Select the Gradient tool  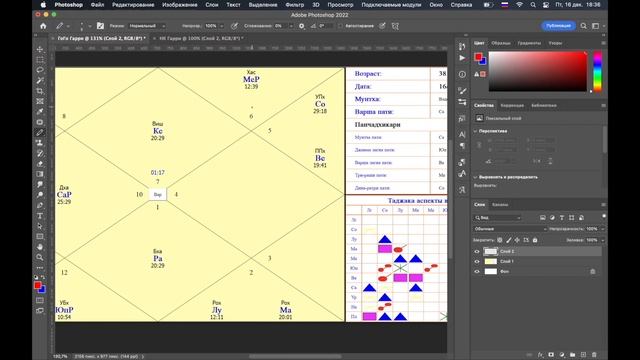tap(40, 174)
